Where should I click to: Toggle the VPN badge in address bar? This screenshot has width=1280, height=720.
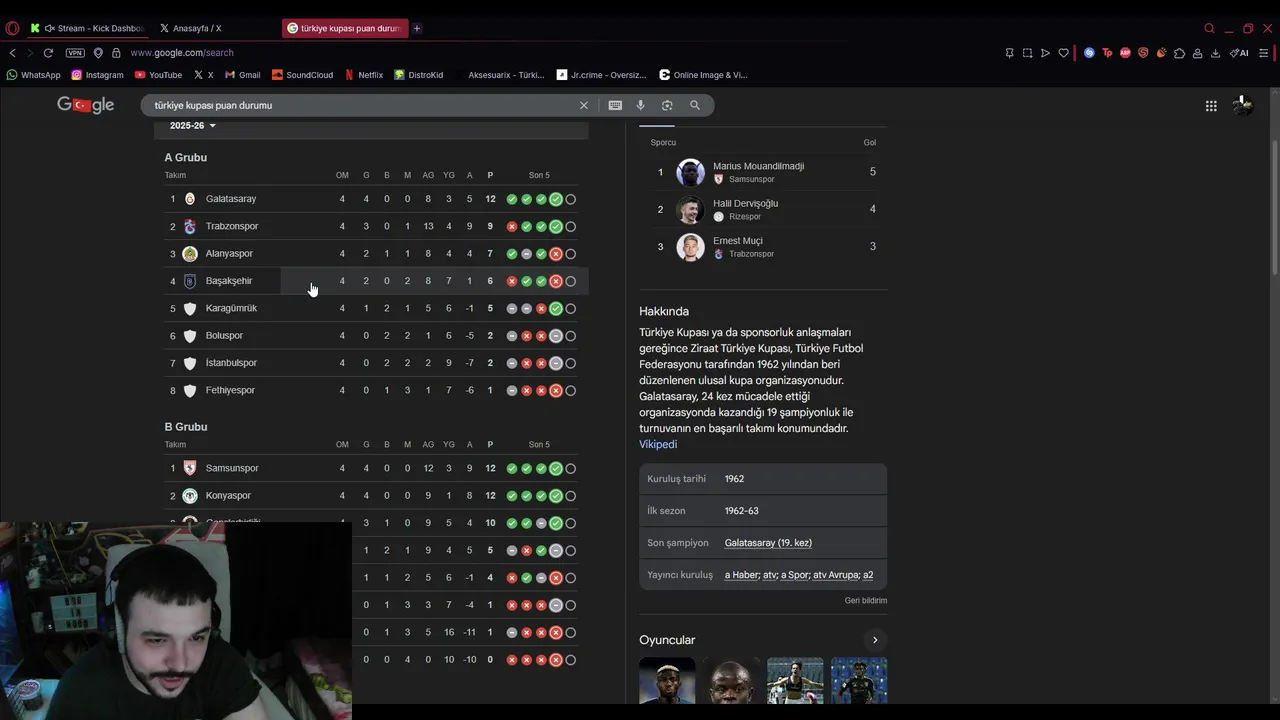[x=75, y=53]
